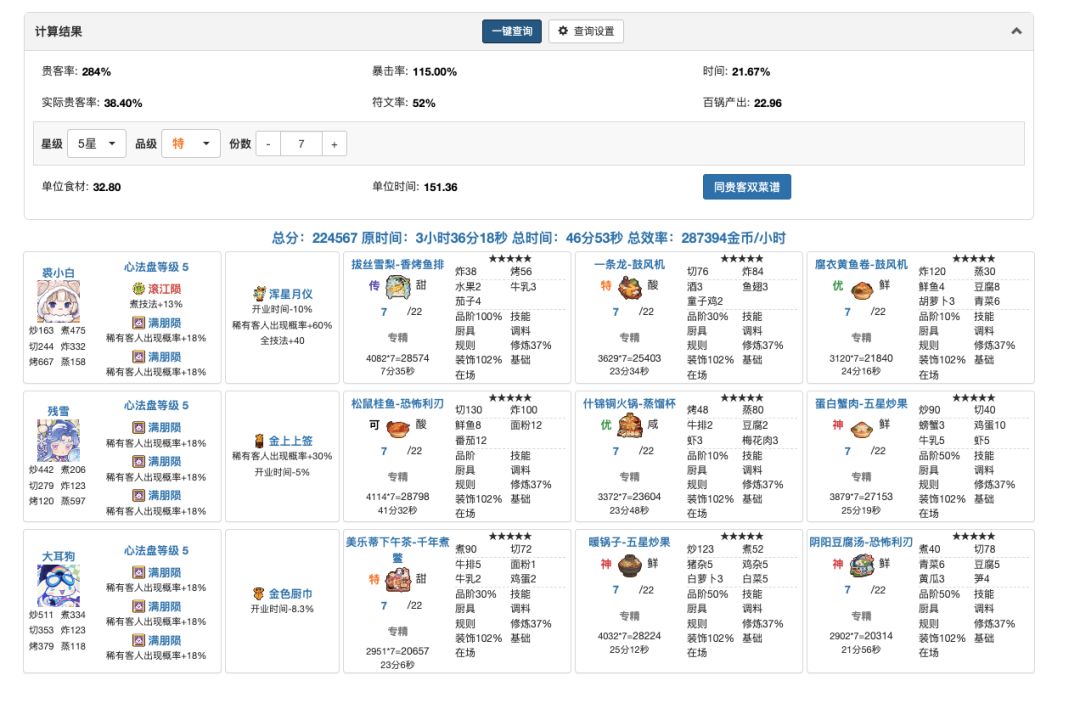The height and width of the screenshot is (703, 1080).
Task: Decrease 份数 with minus button
Action: tap(268, 144)
